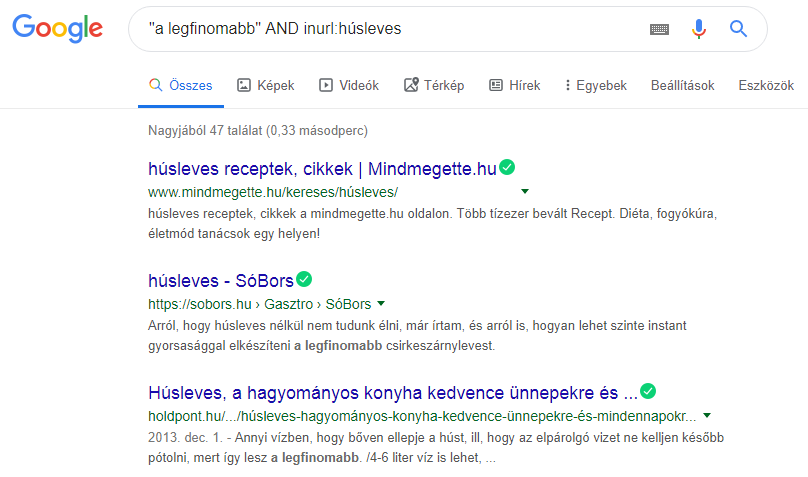Screen dimensions: 808x477
Task: Open the on-screen keyboard icon
Action: (x=659, y=29)
